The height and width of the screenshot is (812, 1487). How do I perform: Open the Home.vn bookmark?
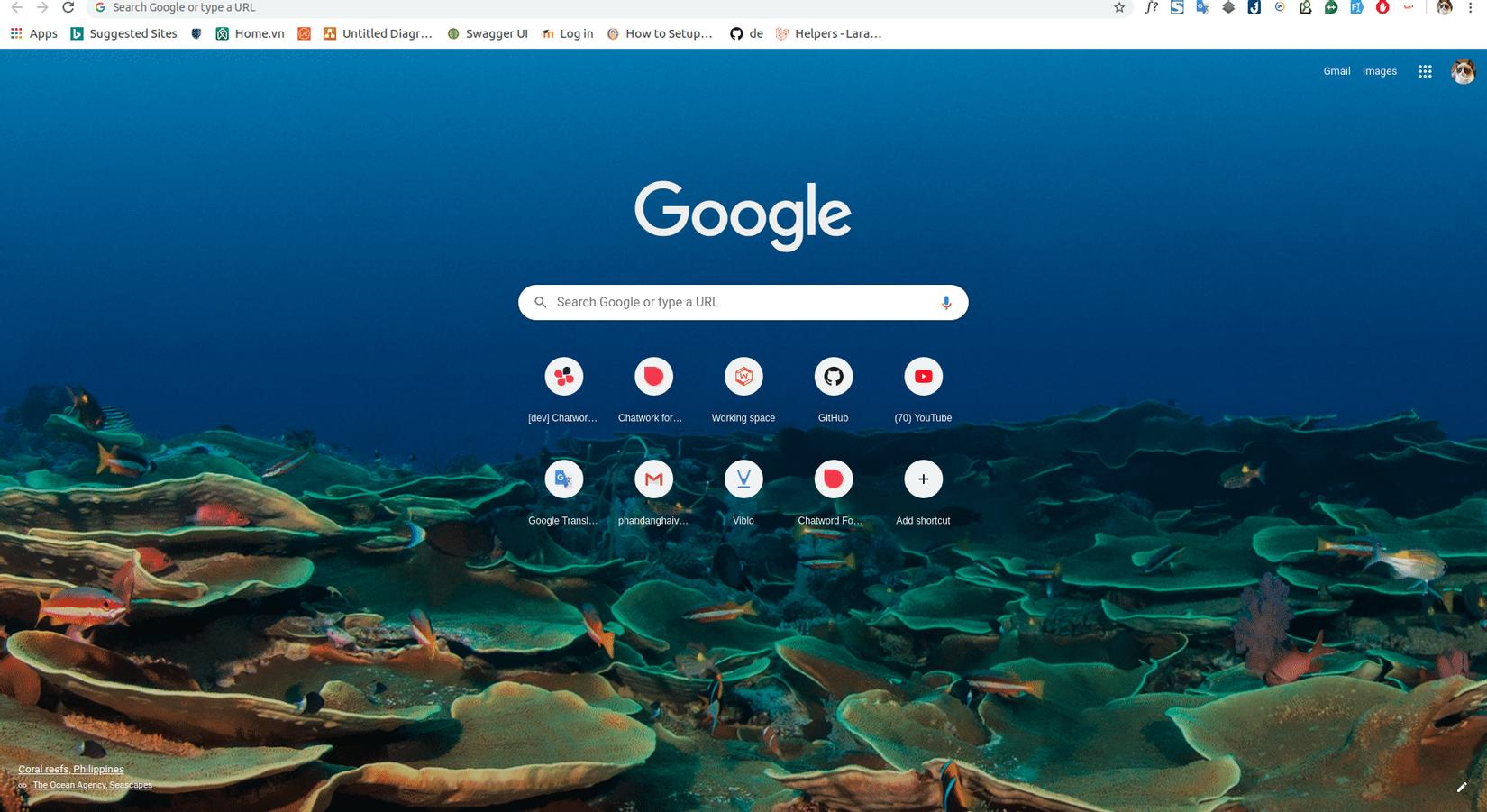click(x=251, y=33)
